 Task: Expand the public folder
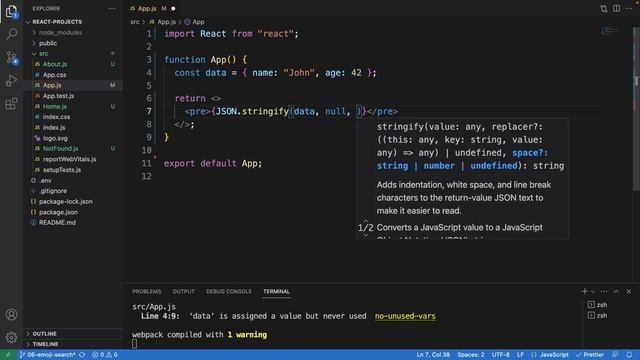(48, 43)
